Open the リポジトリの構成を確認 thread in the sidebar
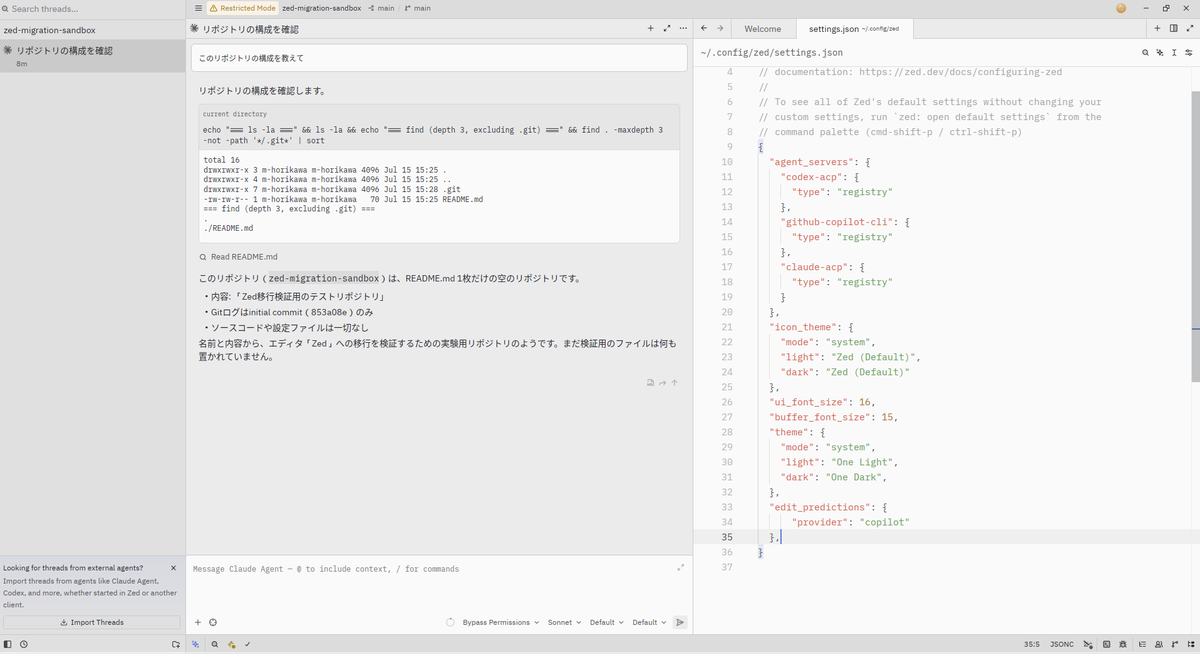1200x658 pixels. click(92, 55)
